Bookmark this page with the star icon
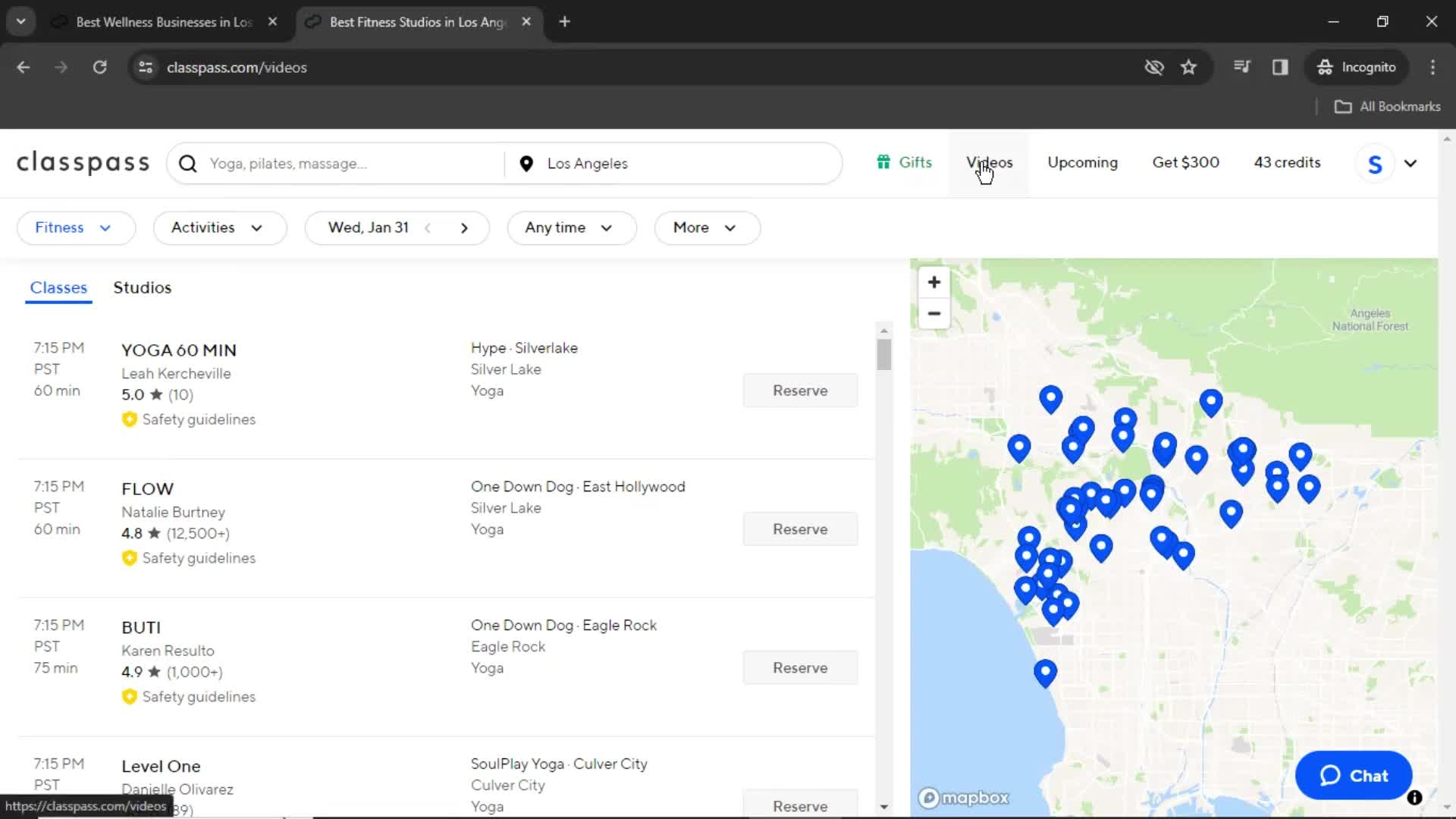 [1188, 67]
